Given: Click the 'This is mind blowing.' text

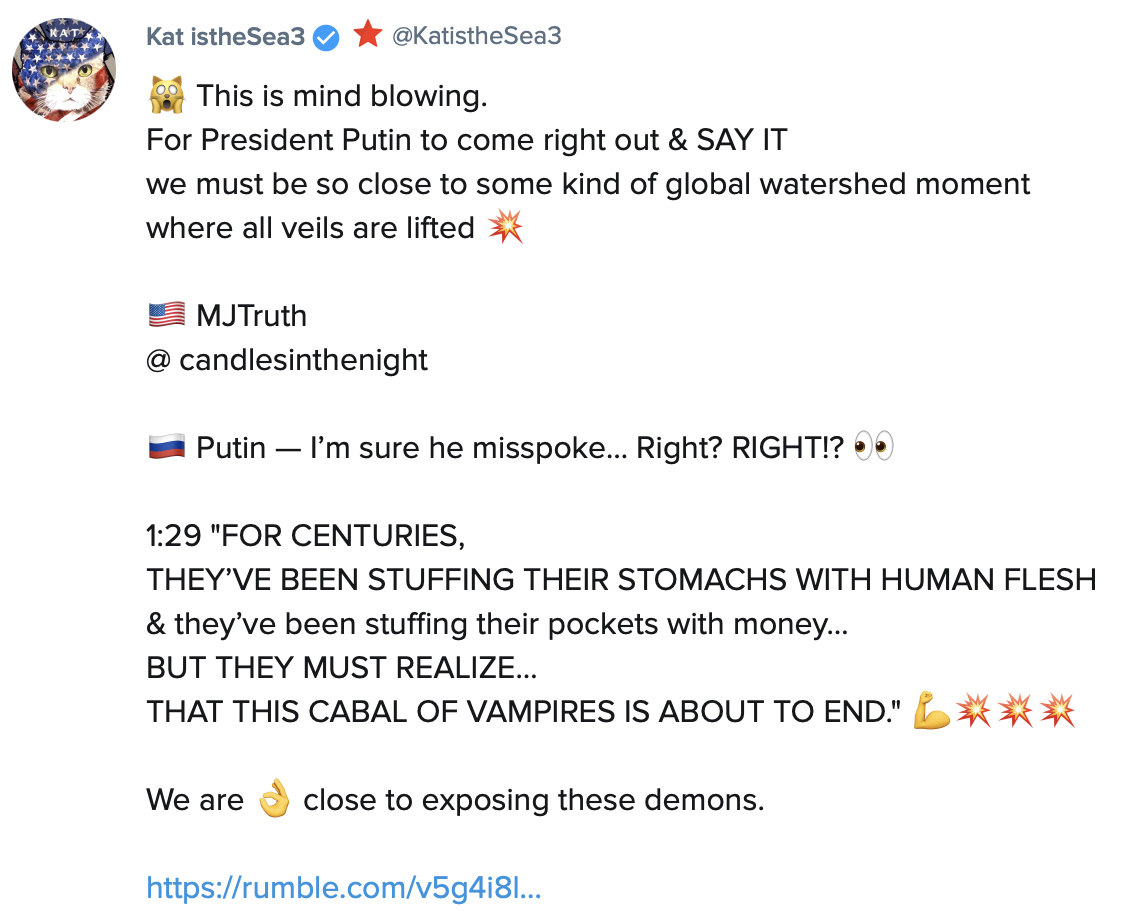Looking at the screenshot, I should coord(341,96).
